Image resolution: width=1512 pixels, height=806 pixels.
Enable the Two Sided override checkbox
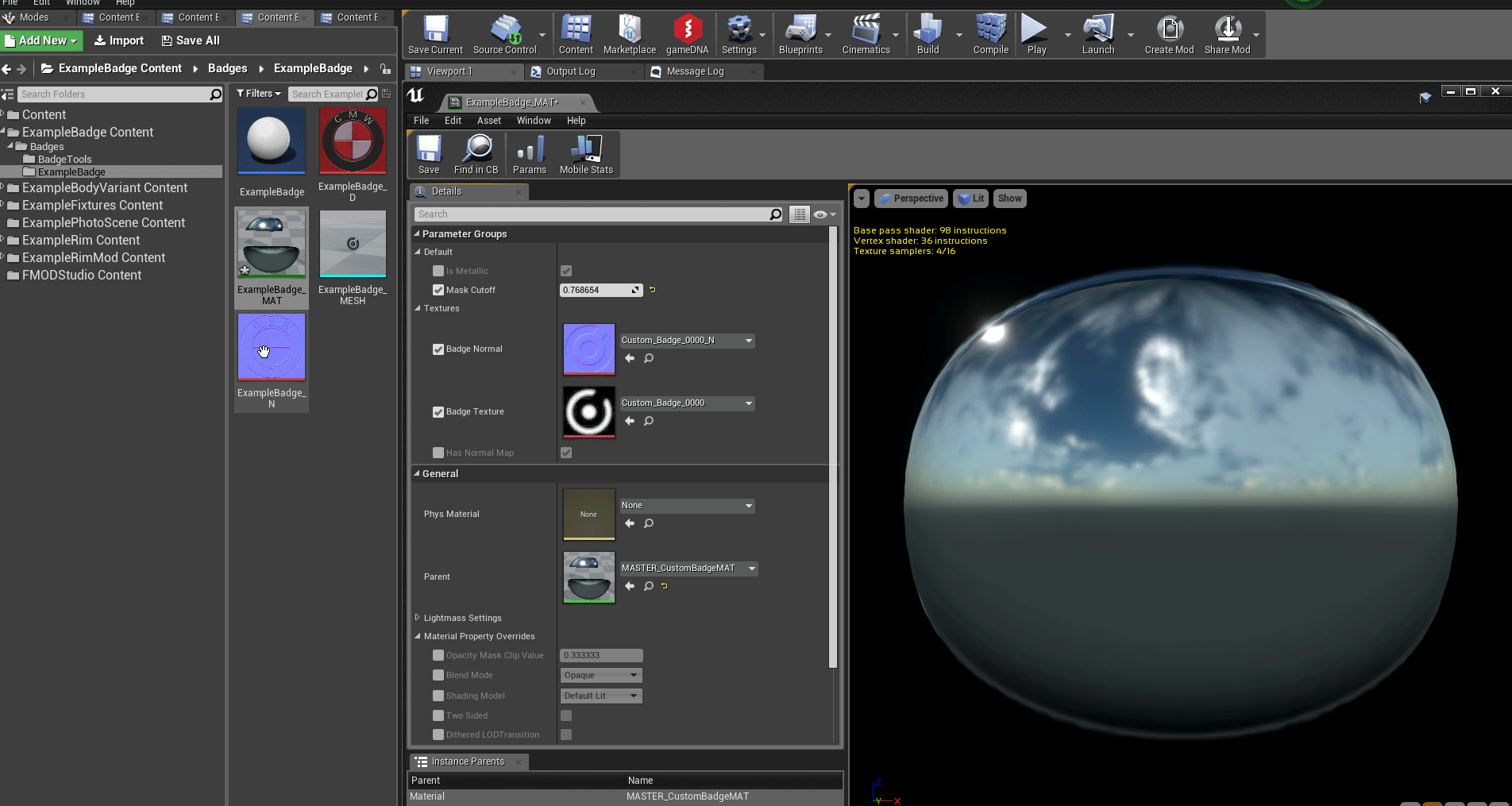pos(438,716)
